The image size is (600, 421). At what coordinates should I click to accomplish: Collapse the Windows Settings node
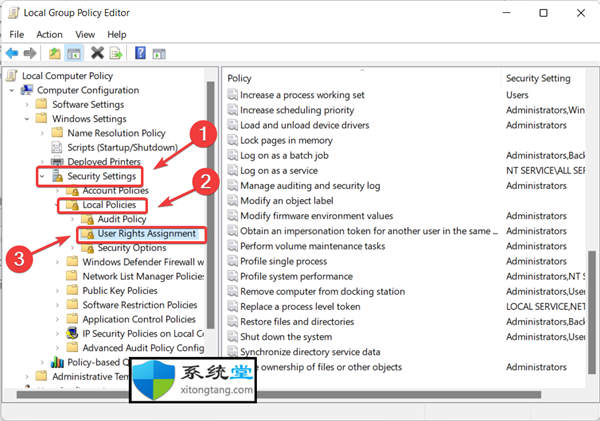click(x=27, y=119)
